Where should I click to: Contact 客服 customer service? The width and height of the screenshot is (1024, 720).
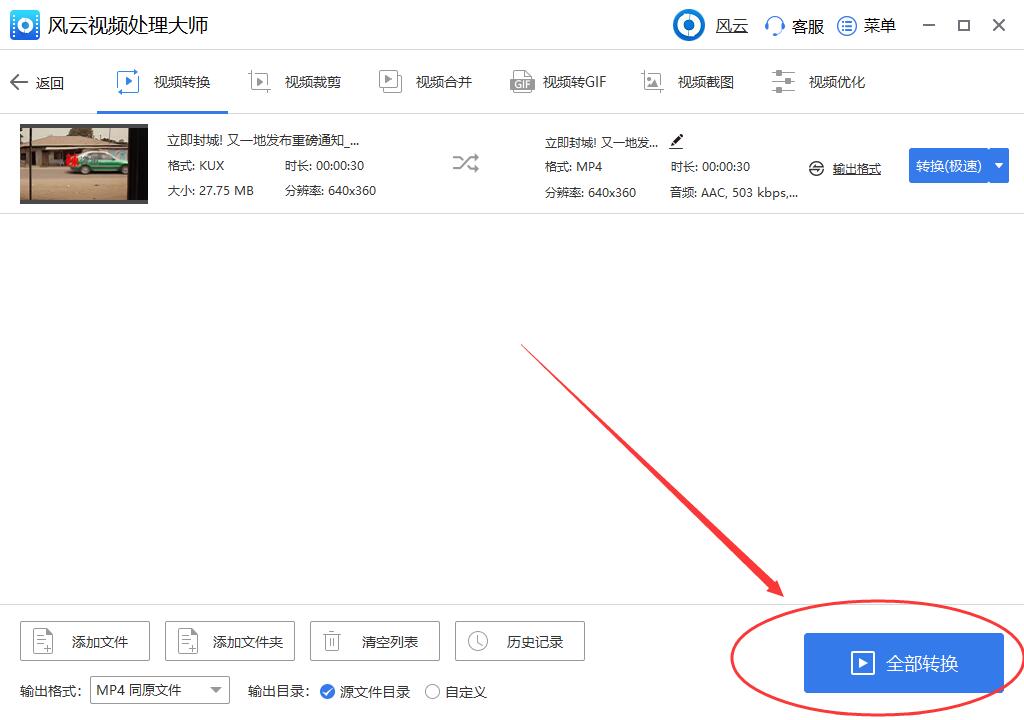pyautogui.click(x=793, y=25)
